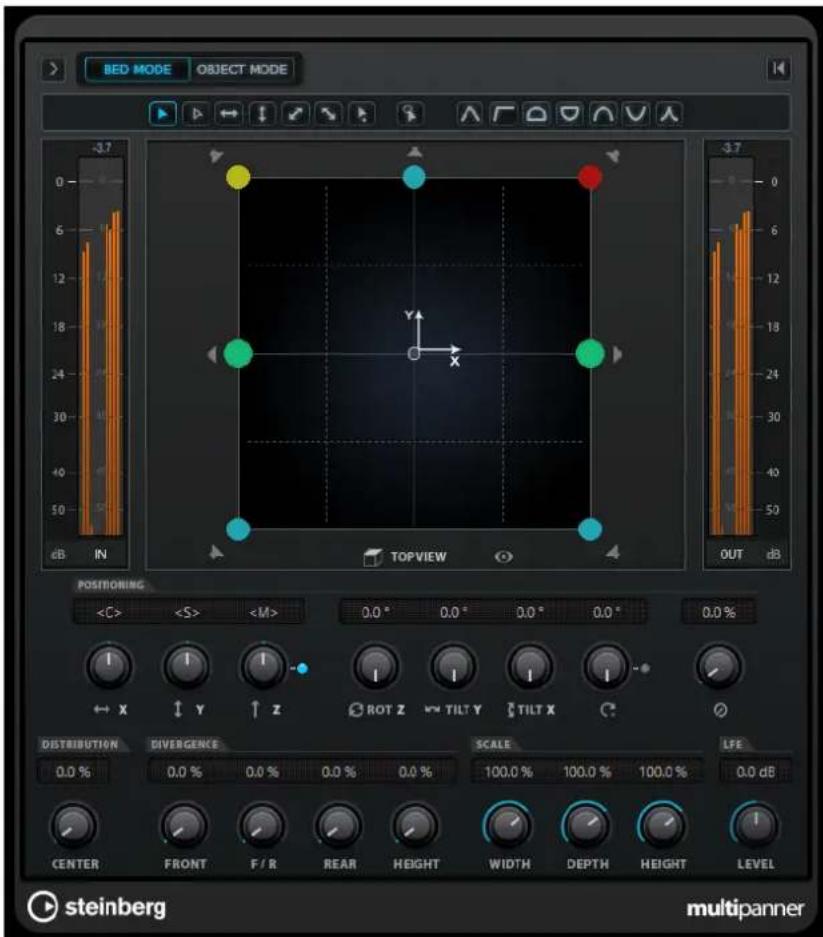Click the Width scale knob
The width and height of the screenshot is (823, 937).
coord(508,825)
